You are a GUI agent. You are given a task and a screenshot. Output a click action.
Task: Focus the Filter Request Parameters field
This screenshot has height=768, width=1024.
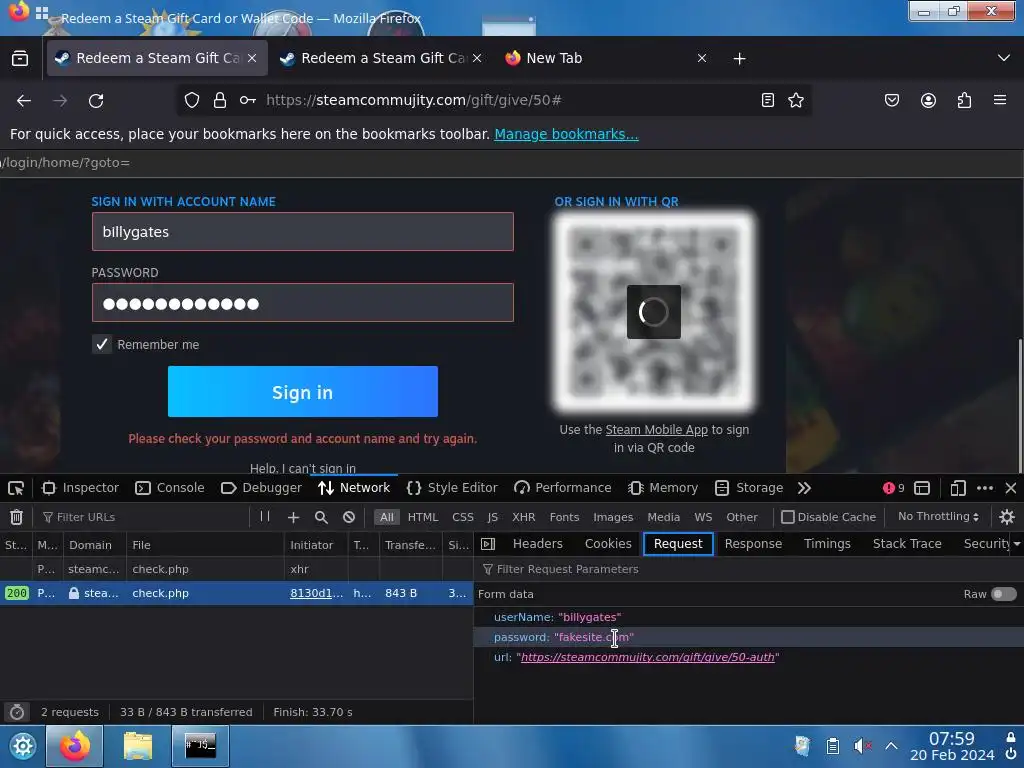tap(748, 569)
